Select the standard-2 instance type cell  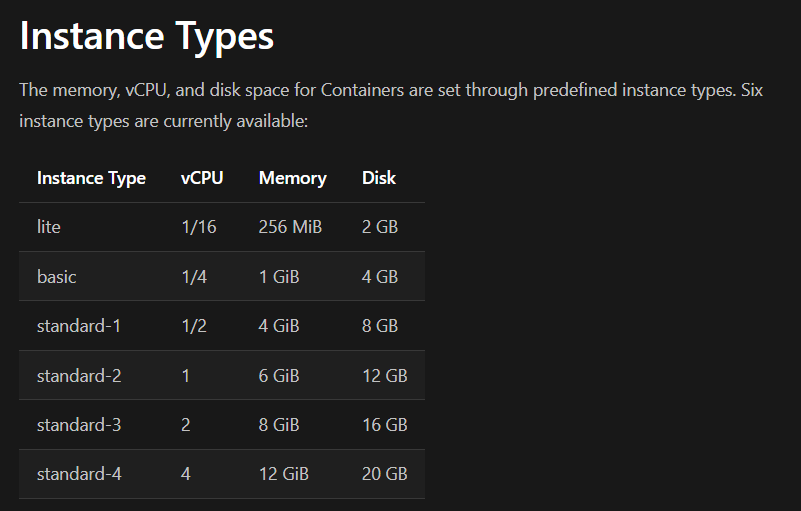click(79, 376)
